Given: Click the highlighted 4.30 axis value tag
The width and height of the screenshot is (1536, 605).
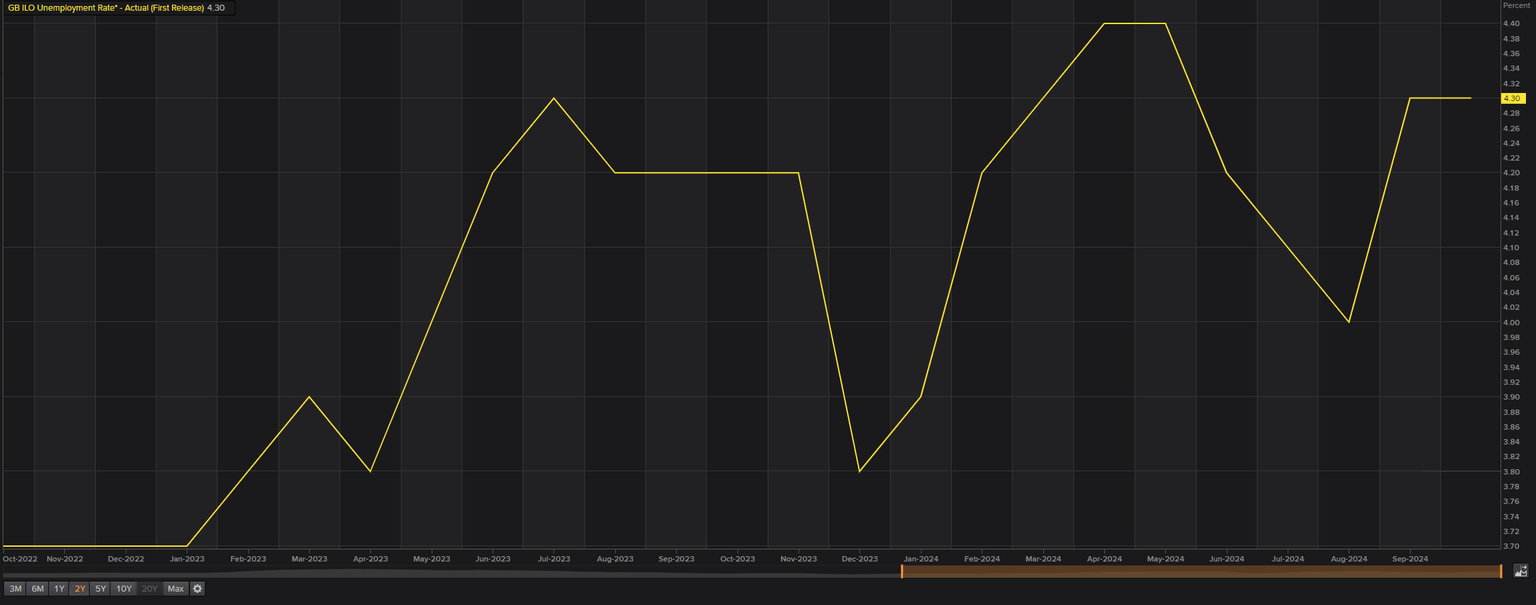Looking at the screenshot, I should pyautogui.click(x=1512, y=98).
